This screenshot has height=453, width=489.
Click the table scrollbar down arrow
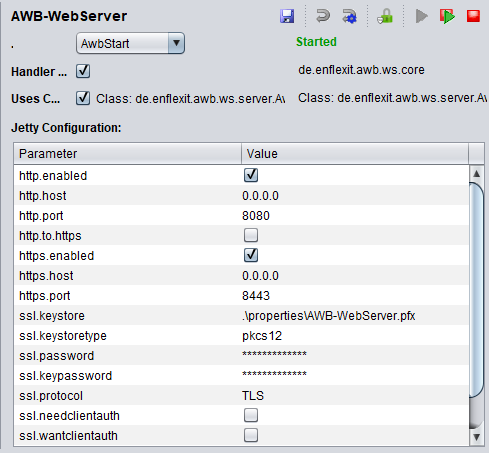click(x=476, y=437)
